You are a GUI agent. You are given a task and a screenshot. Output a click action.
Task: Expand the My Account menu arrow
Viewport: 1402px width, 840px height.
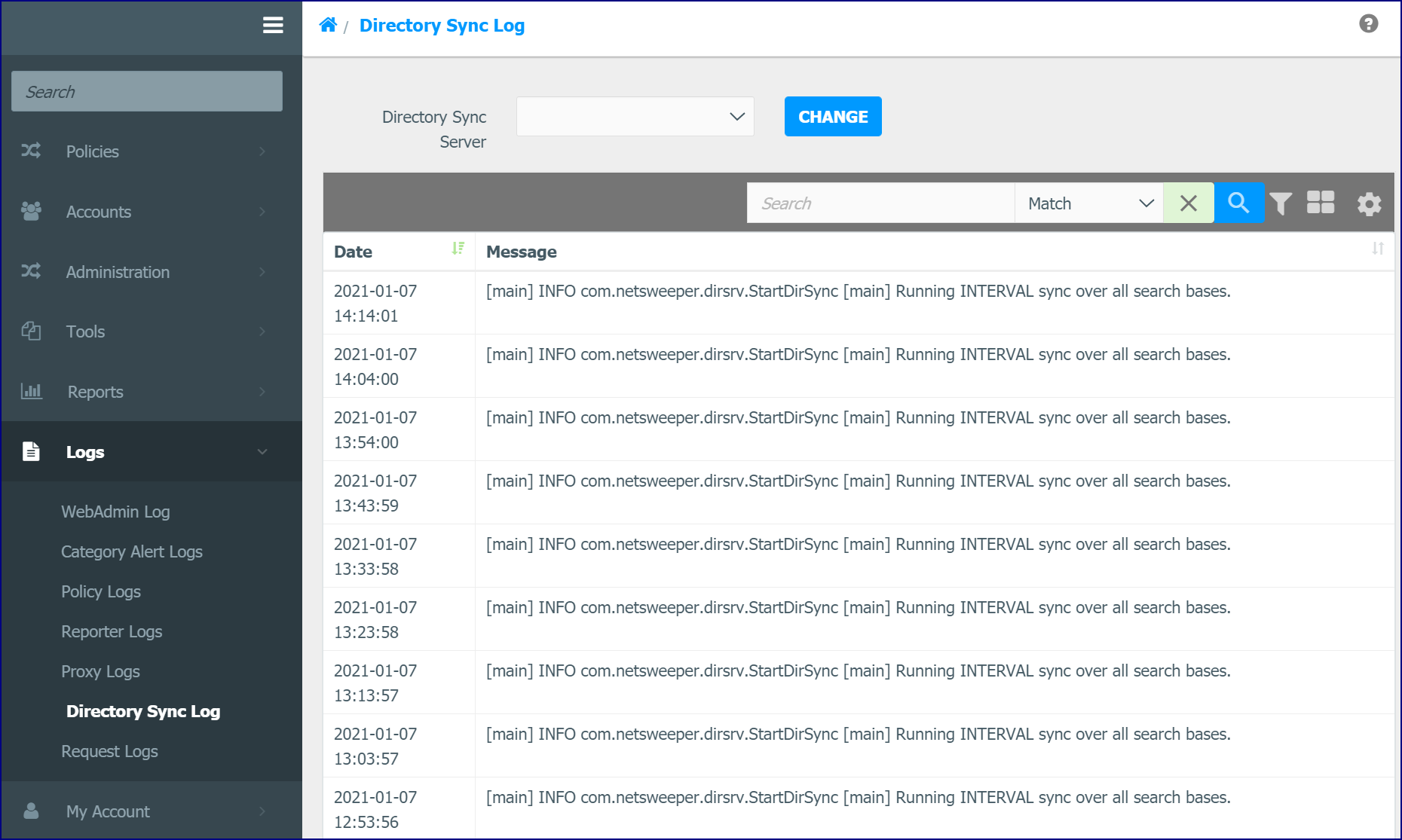pyautogui.click(x=262, y=811)
